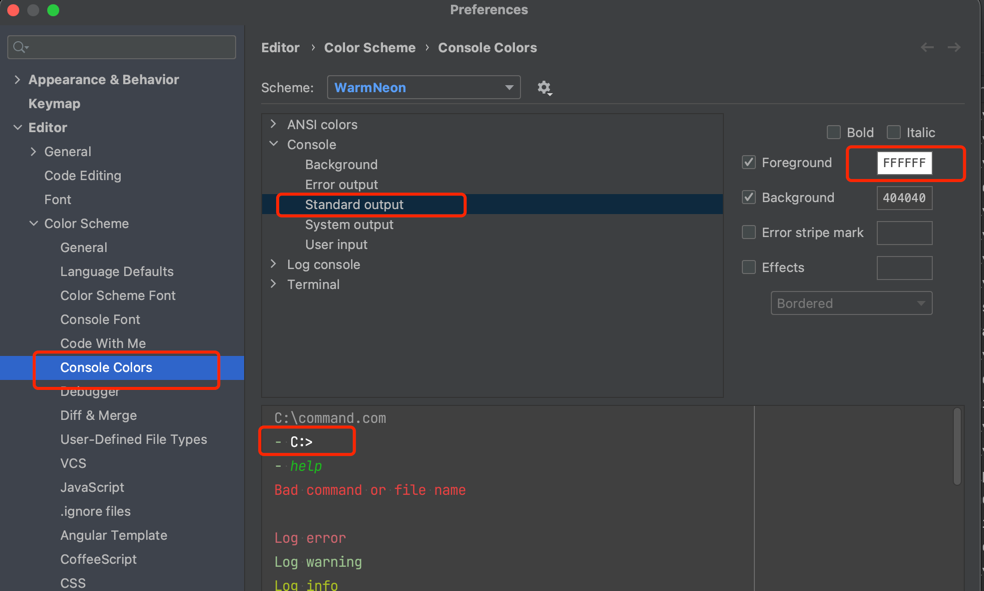
Task: Click Editor in the breadcrumb
Action: coord(281,48)
